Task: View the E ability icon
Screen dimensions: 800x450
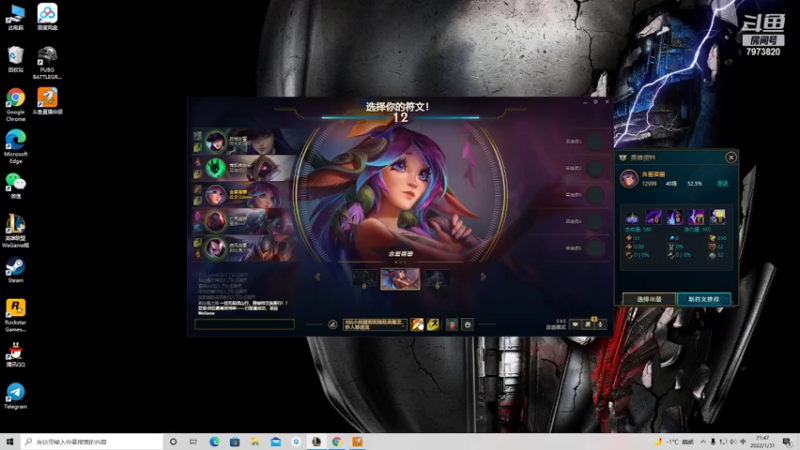Action: [x=696, y=217]
